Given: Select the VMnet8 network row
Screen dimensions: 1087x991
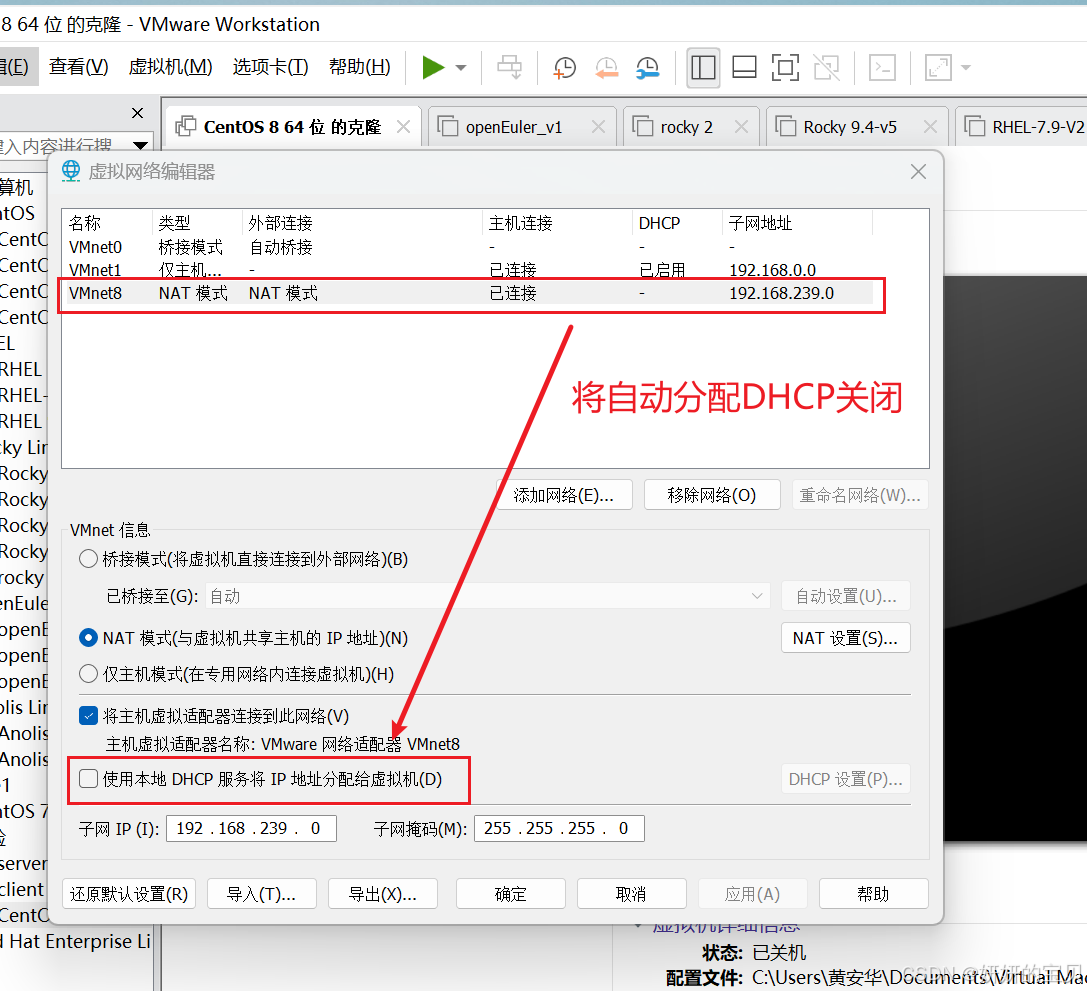Looking at the screenshot, I should (469, 293).
